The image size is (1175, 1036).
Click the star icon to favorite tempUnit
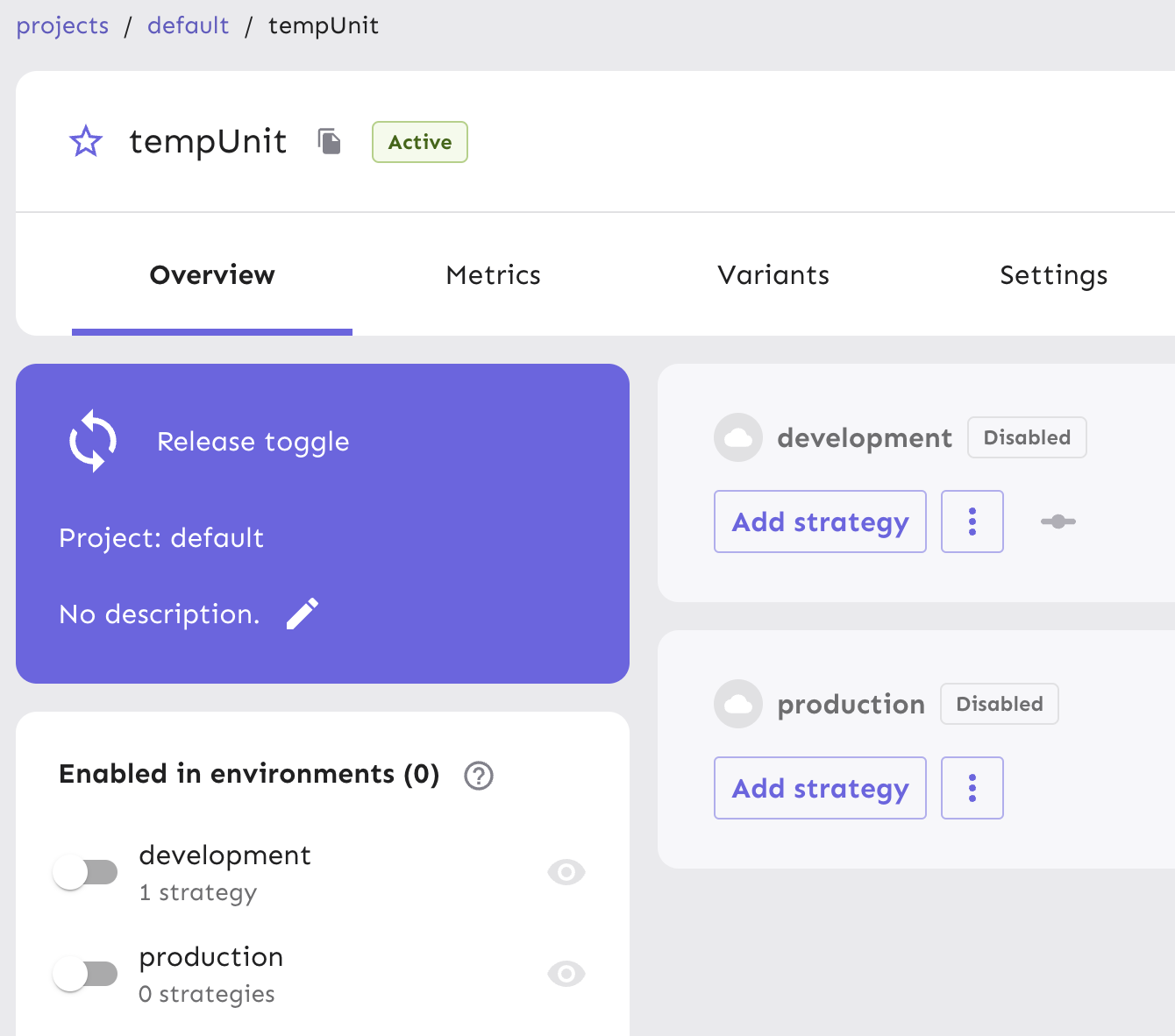85,141
